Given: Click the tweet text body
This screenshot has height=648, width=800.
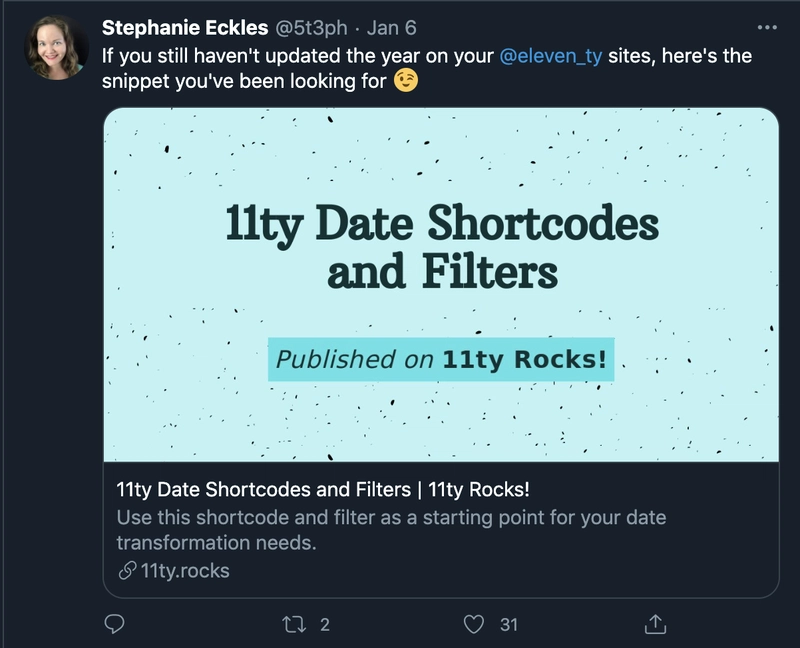Looking at the screenshot, I should [x=427, y=68].
